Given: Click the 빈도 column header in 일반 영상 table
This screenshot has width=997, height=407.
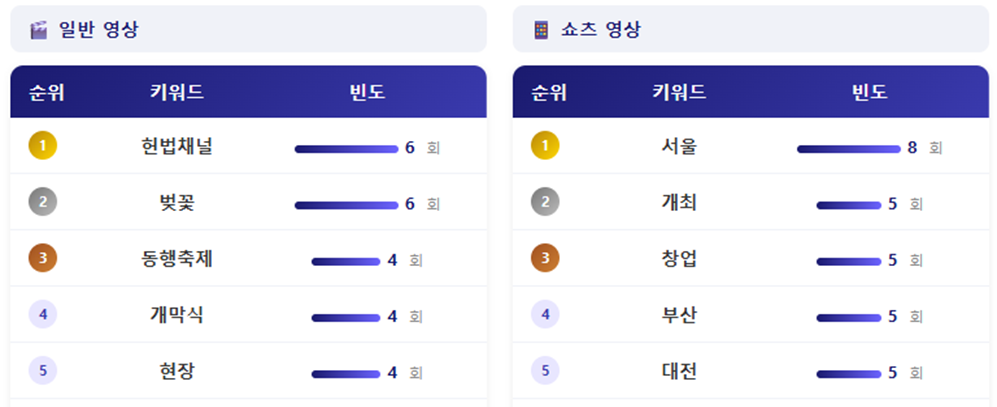Looking at the screenshot, I should [367, 93].
